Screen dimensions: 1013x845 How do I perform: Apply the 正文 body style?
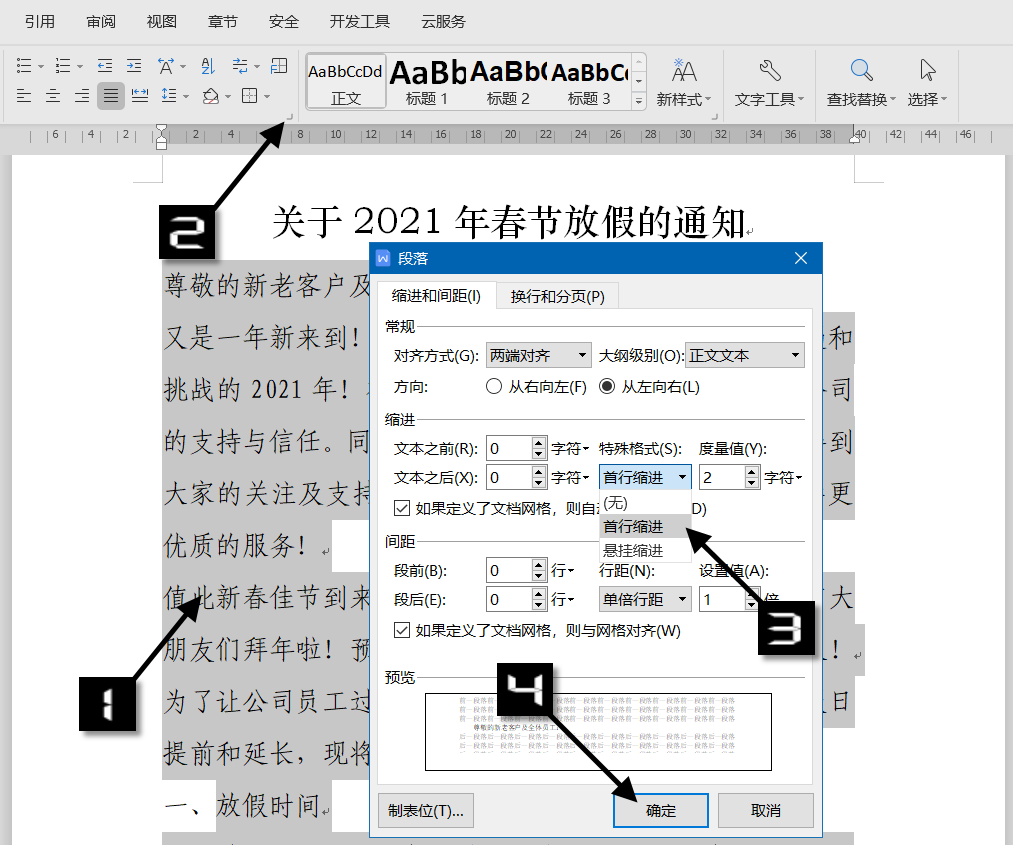(346, 82)
